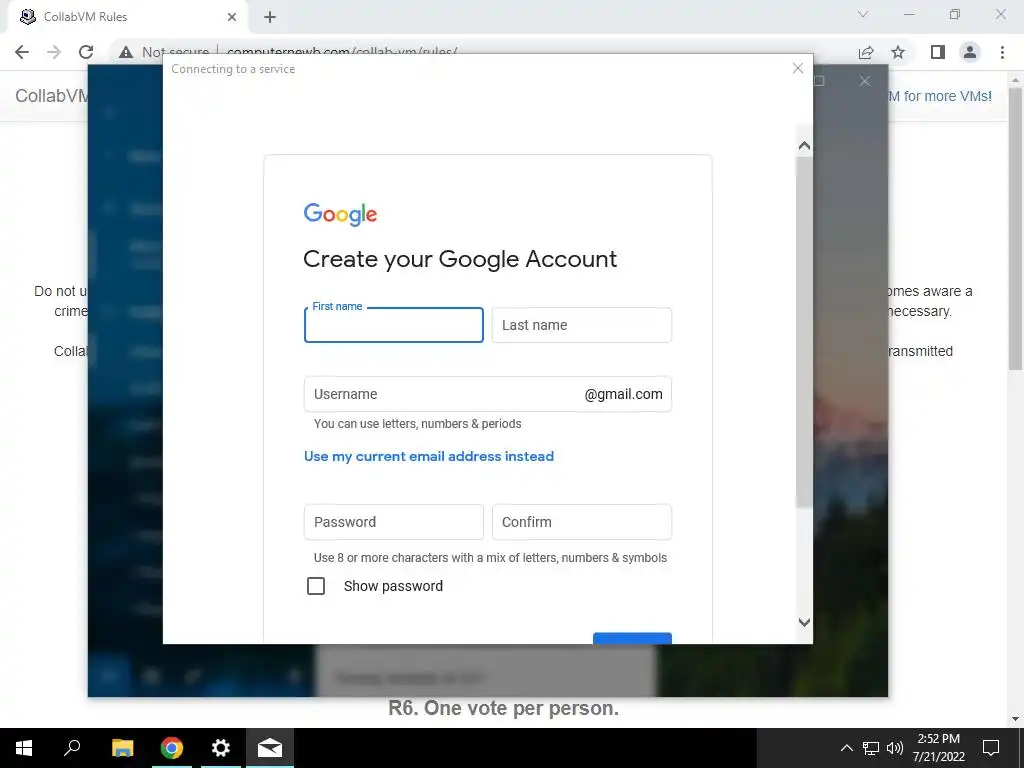1024x768 pixels.
Task: Open the Windows Start menu
Action: coord(24,748)
